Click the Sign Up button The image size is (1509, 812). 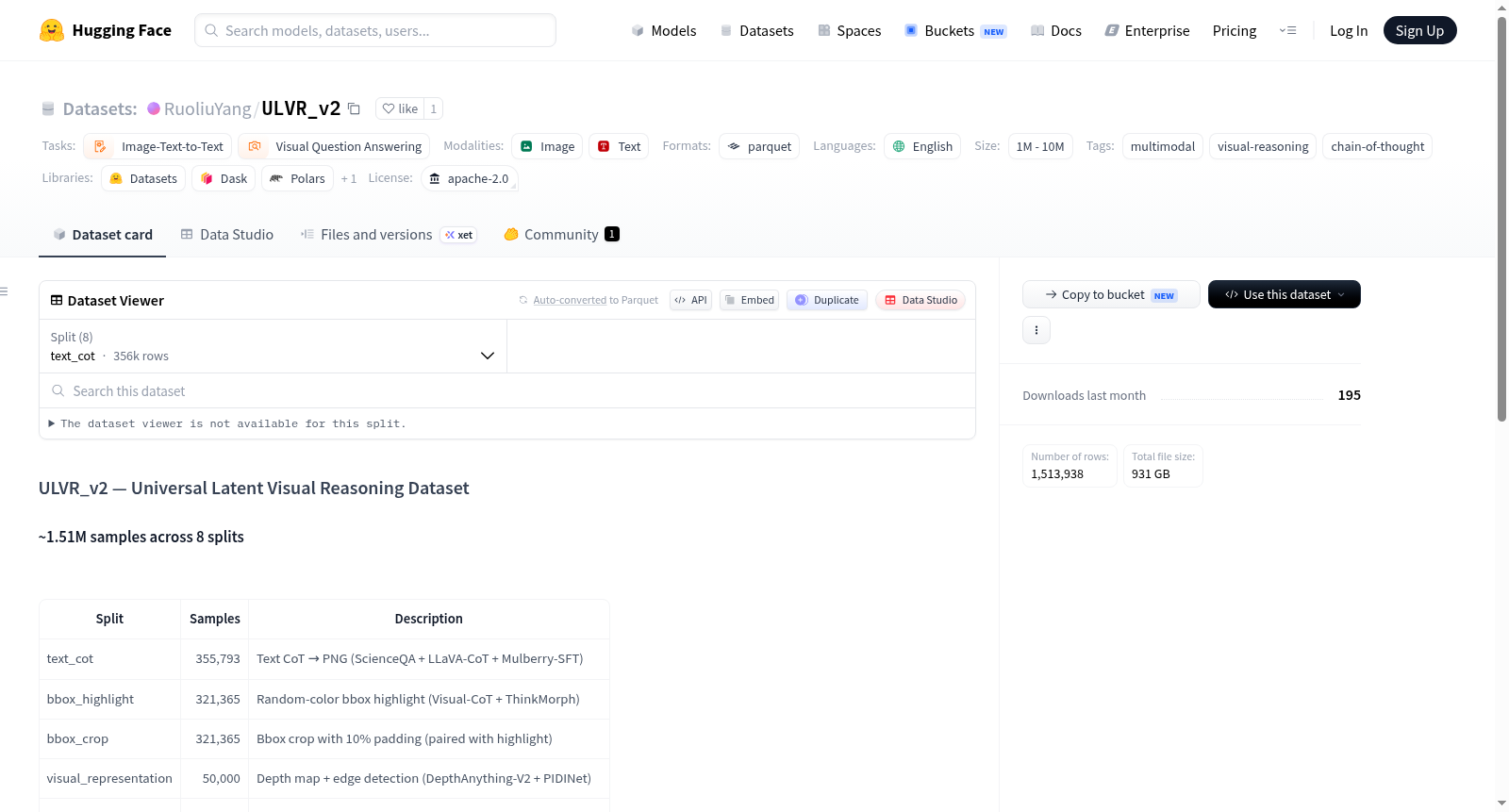point(1419,30)
